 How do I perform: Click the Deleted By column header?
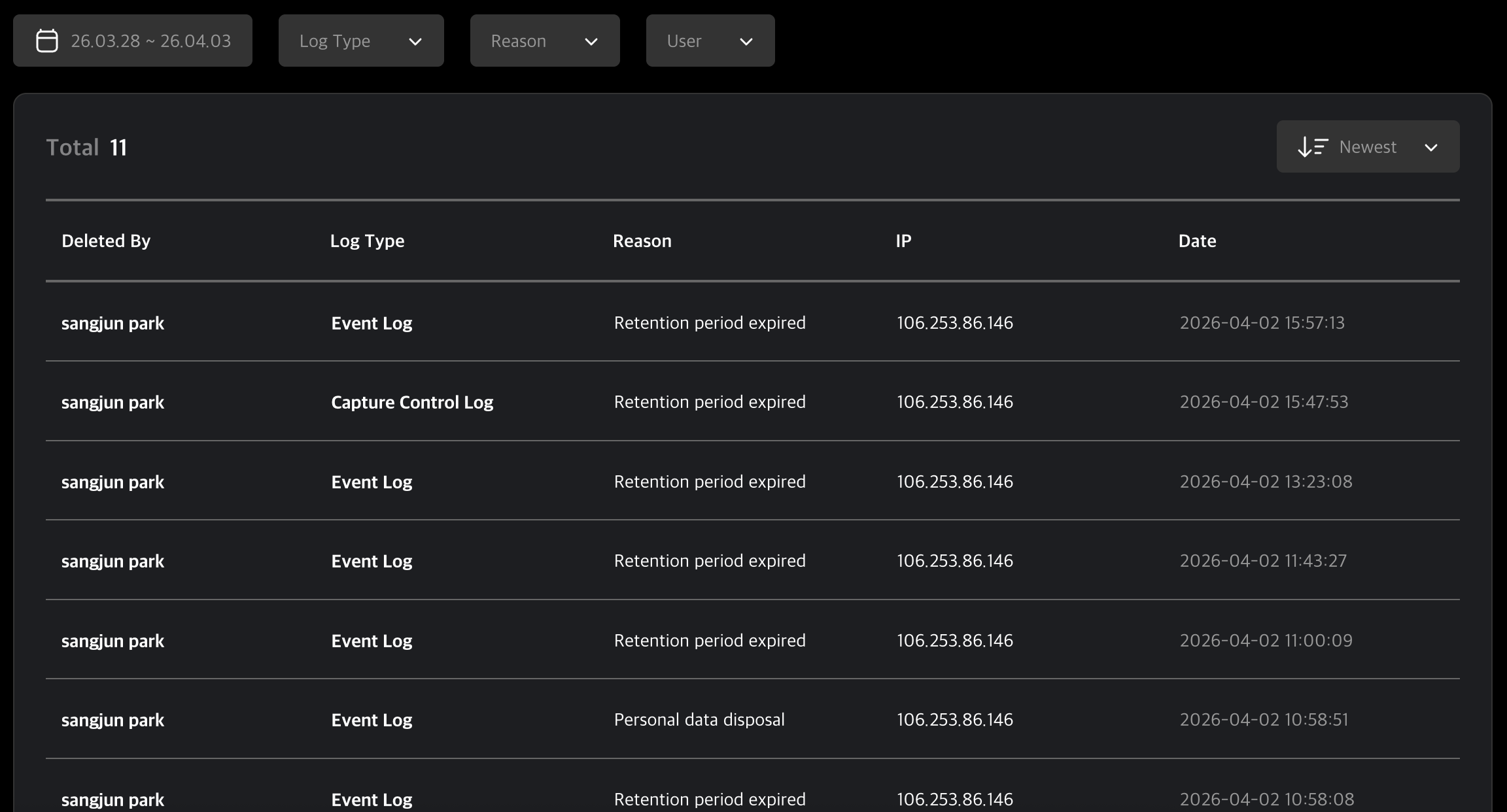[x=107, y=241]
